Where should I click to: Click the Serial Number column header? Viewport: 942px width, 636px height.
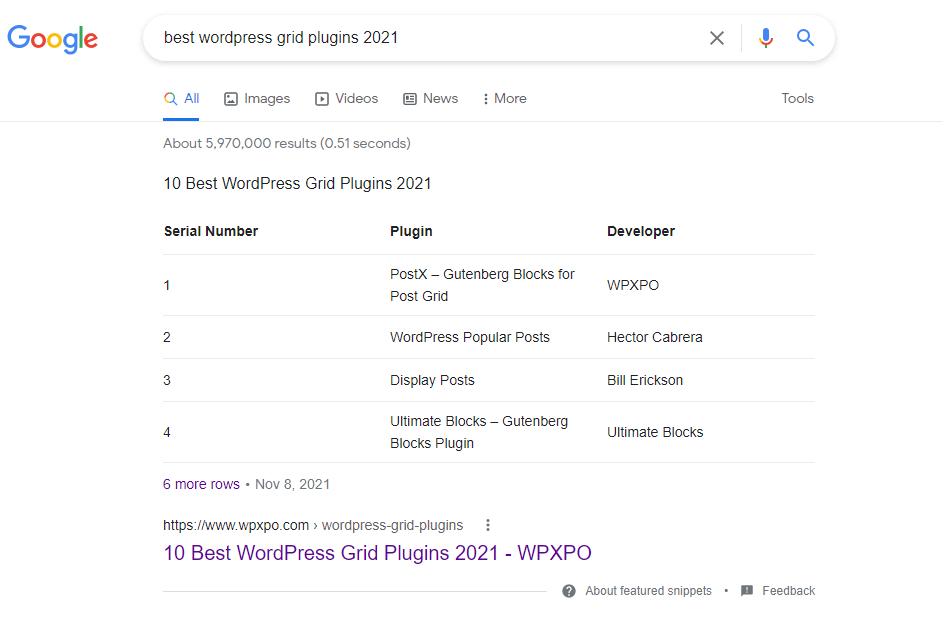(x=211, y=231)
